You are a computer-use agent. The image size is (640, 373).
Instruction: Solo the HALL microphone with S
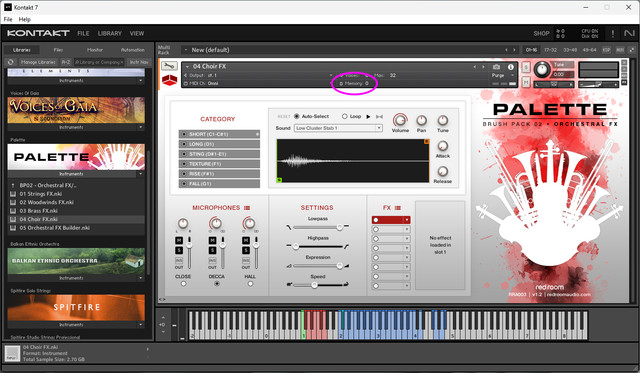tap(246, 250)
